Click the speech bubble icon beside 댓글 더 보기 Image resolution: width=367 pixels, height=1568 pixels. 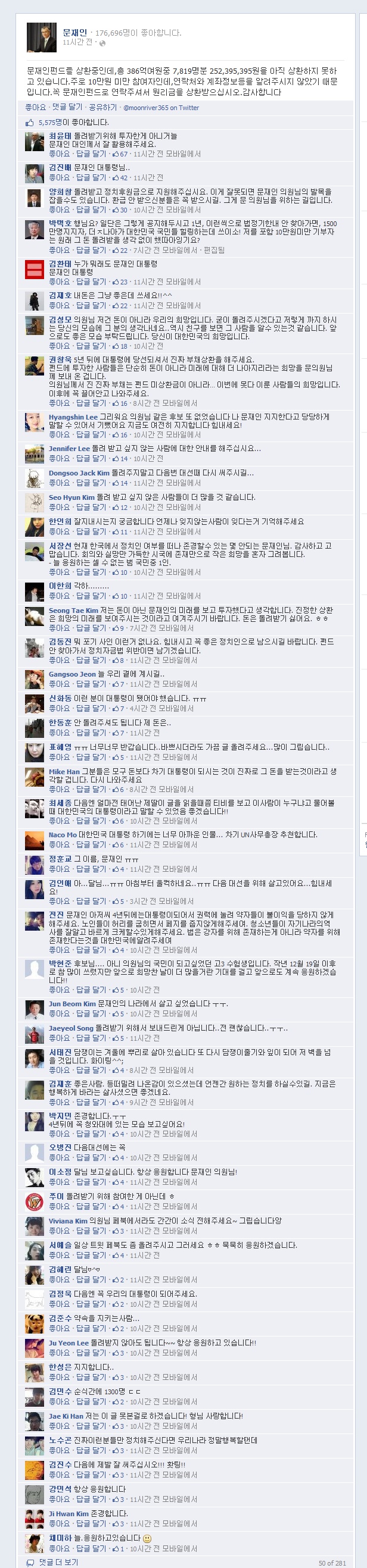click(x=30, y=1562)
